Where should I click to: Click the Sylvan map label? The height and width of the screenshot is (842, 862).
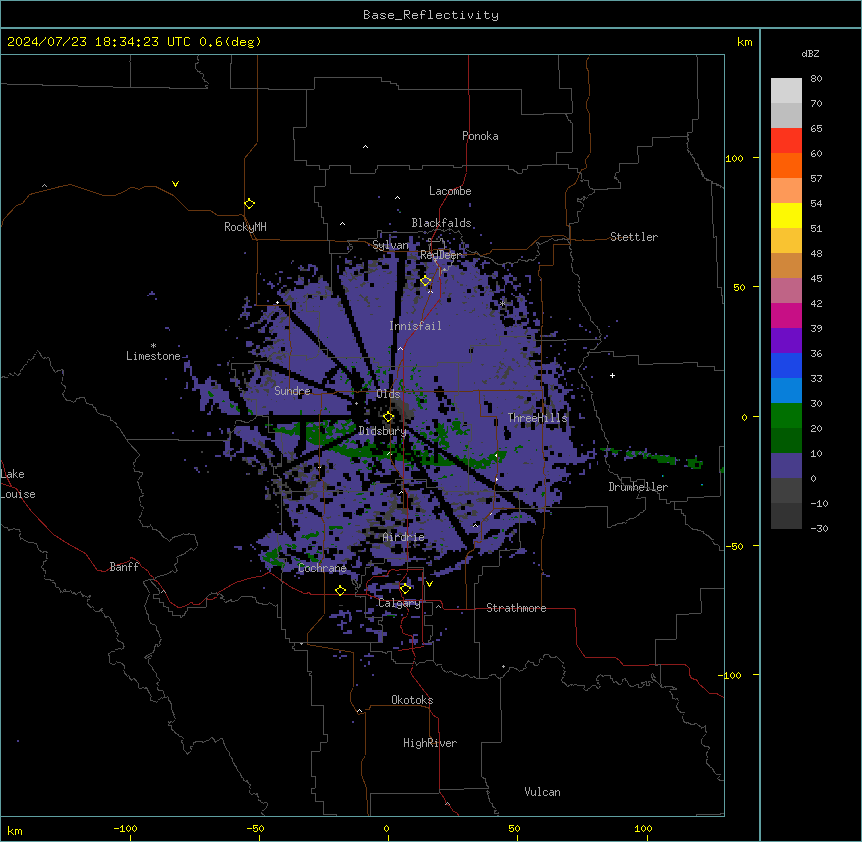[x=390, y=245]
